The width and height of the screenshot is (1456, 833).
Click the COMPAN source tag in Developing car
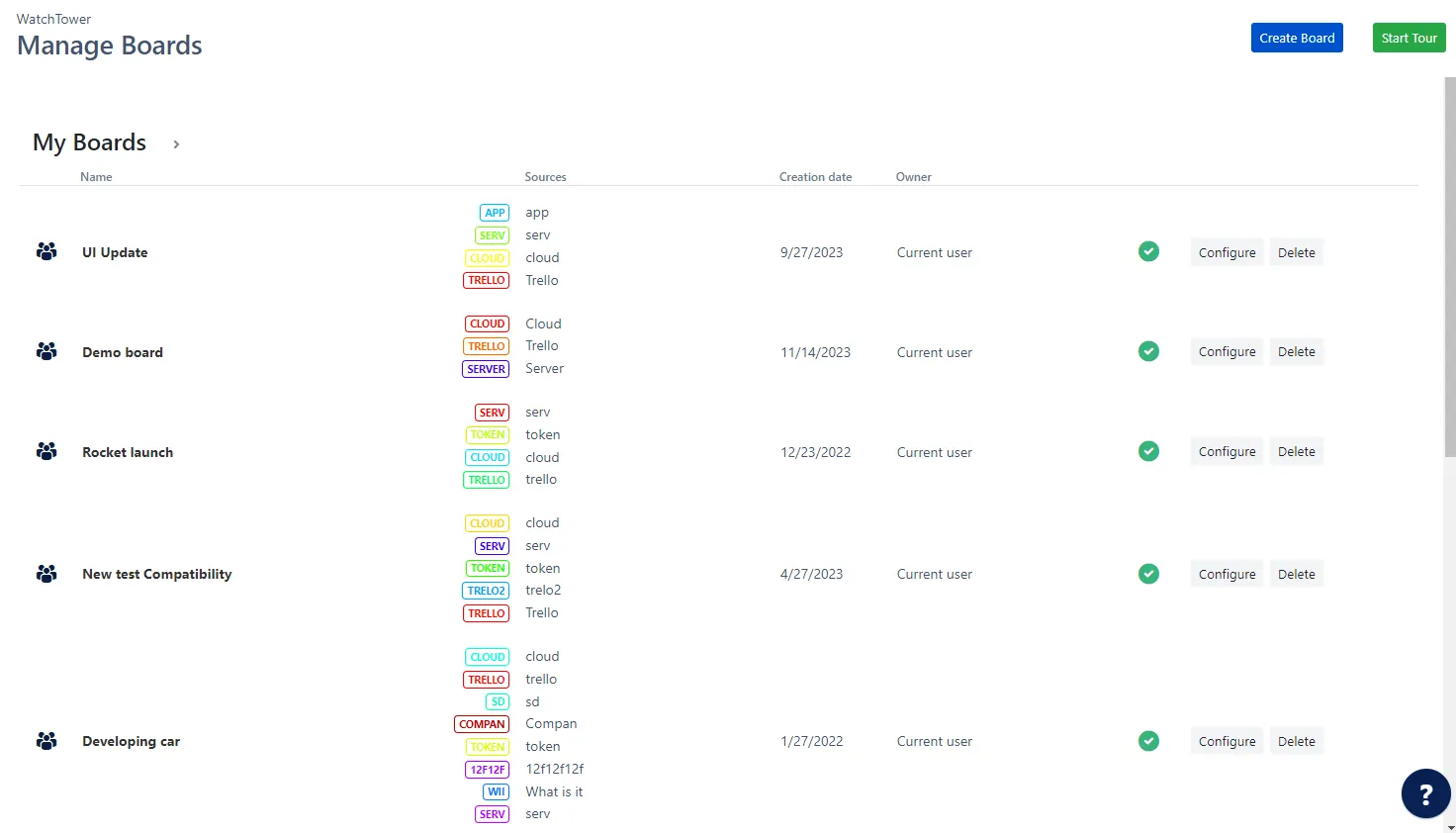point(482,724)
